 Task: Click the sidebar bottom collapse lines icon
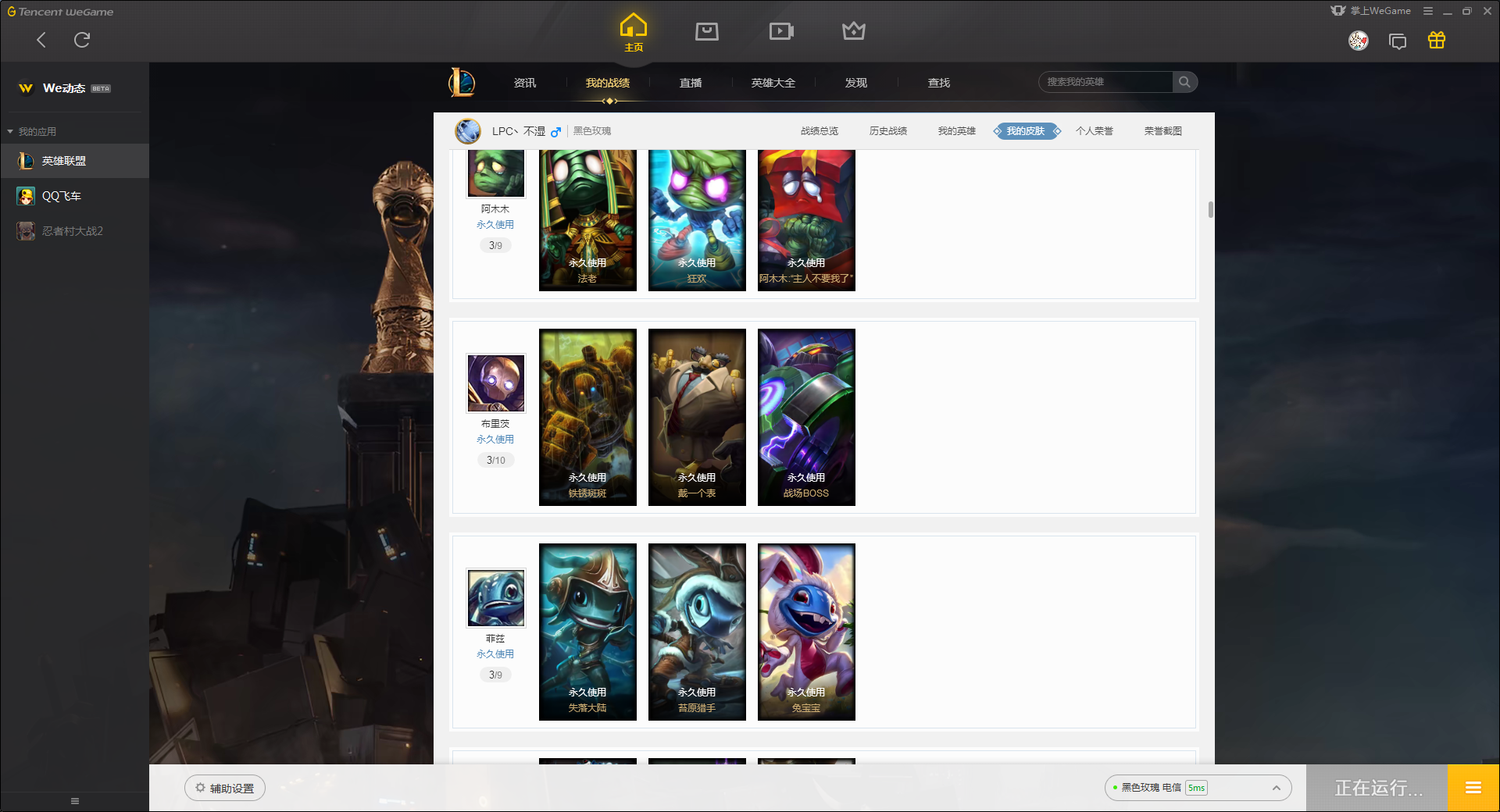click(75, 801)
